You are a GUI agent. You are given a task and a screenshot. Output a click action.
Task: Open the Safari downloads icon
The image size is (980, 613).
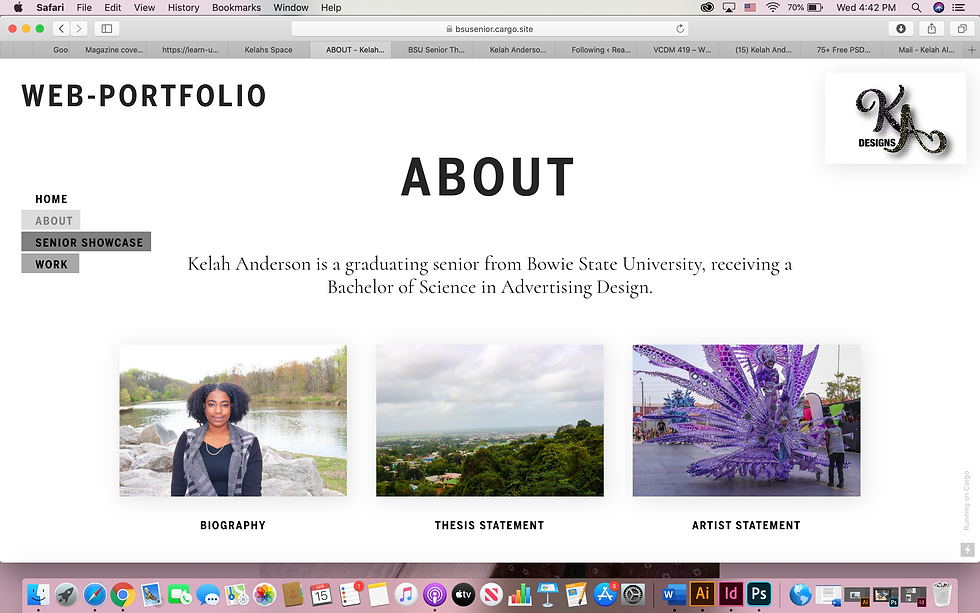pyautogui.click(x=901, y=29)
